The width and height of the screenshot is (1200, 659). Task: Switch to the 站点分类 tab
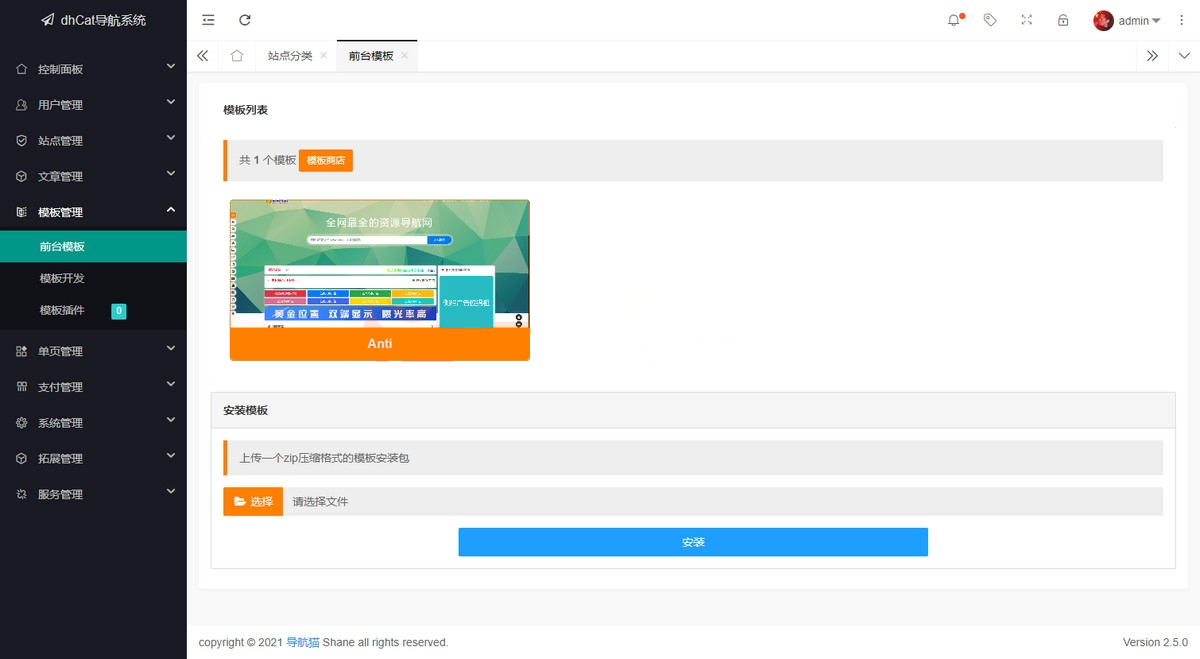(289, 56)
